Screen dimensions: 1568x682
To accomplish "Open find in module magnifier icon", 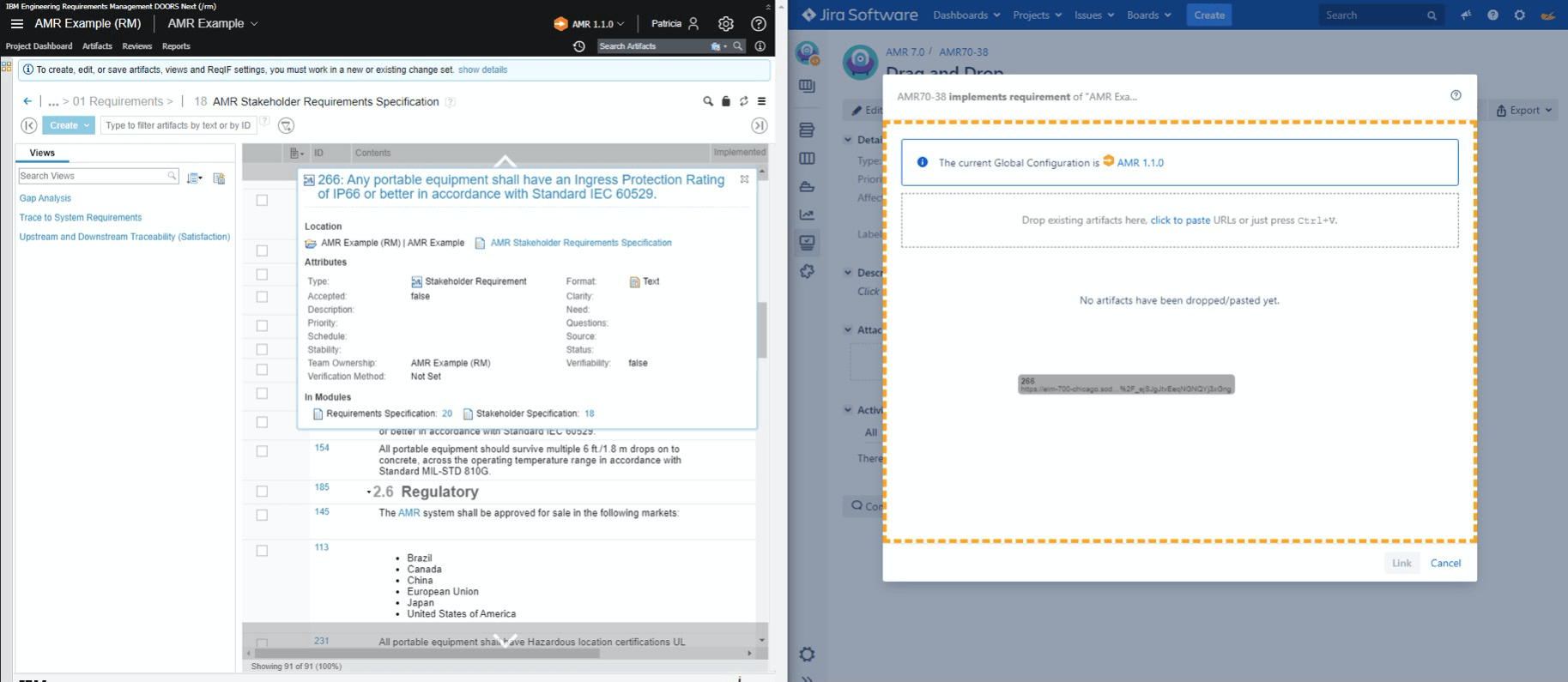I will (x=708, y=101).
